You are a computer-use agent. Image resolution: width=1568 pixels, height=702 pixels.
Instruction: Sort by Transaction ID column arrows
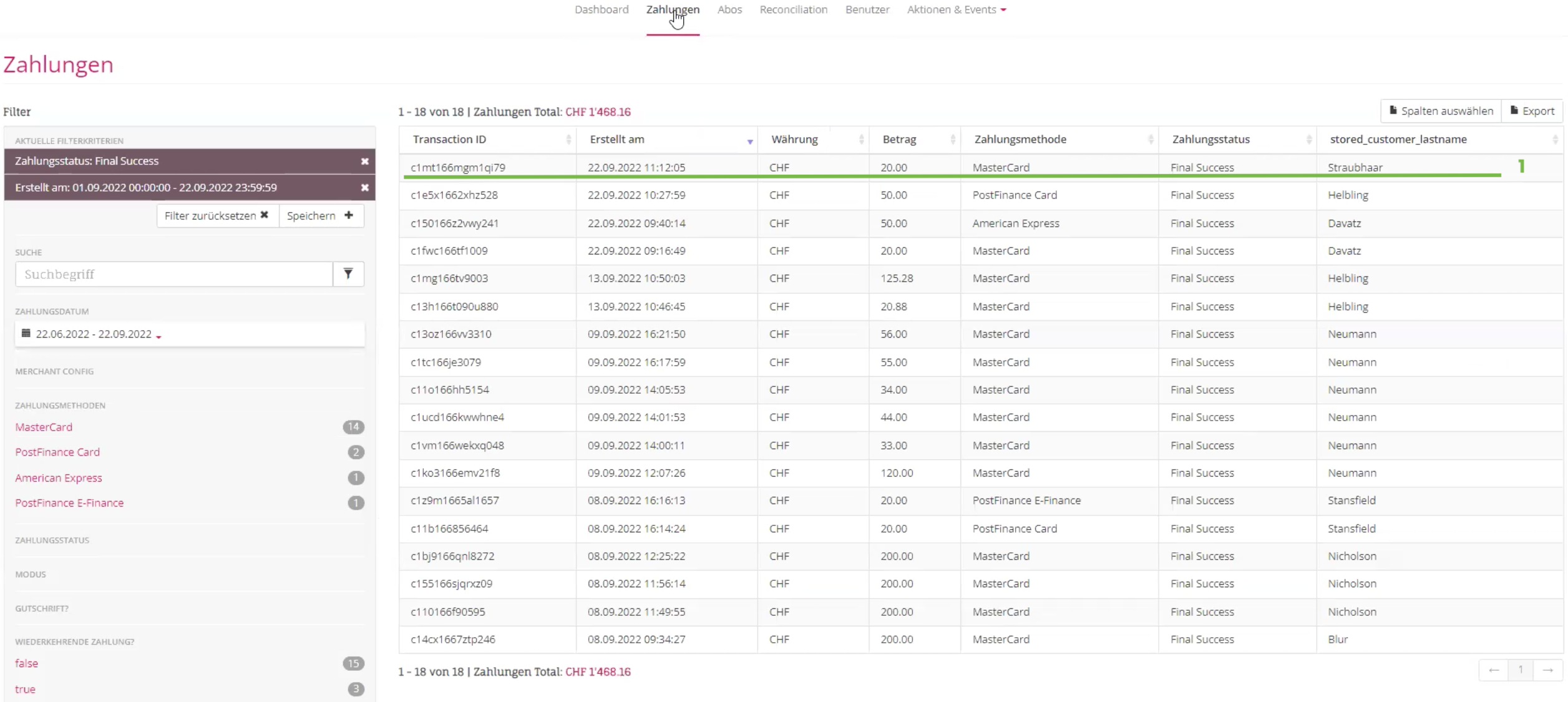click(x=568, y=140)
